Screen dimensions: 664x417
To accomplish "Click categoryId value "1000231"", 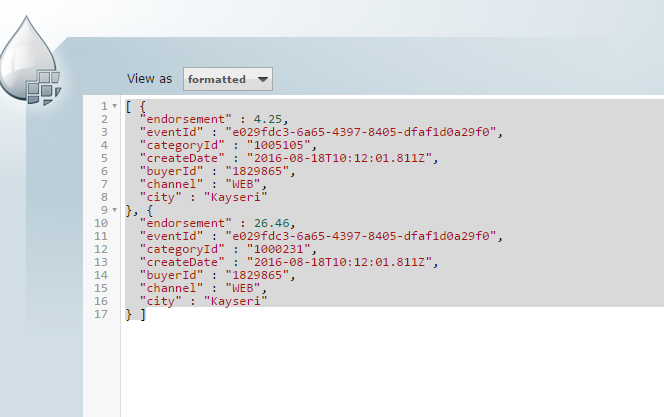I will (x=279, y=249).
